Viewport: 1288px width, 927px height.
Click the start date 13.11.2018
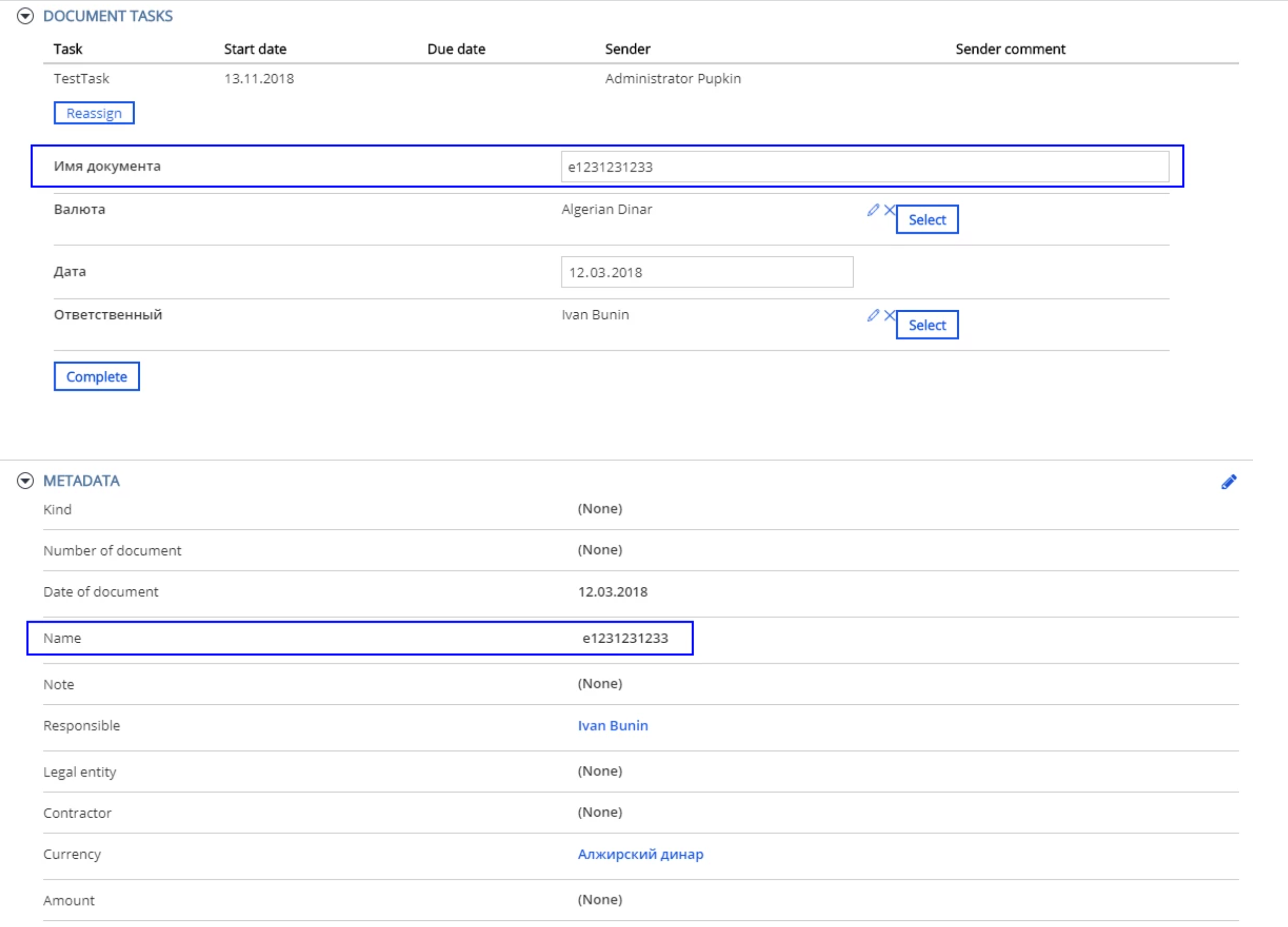[x=259, y=78]
